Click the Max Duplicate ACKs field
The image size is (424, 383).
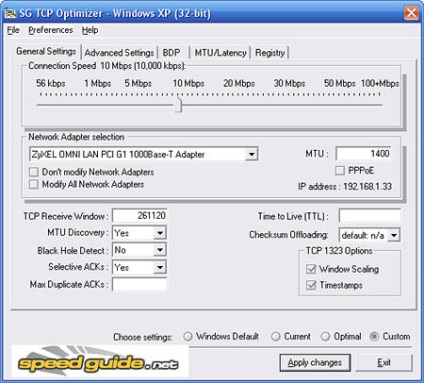tap(140, 284)
